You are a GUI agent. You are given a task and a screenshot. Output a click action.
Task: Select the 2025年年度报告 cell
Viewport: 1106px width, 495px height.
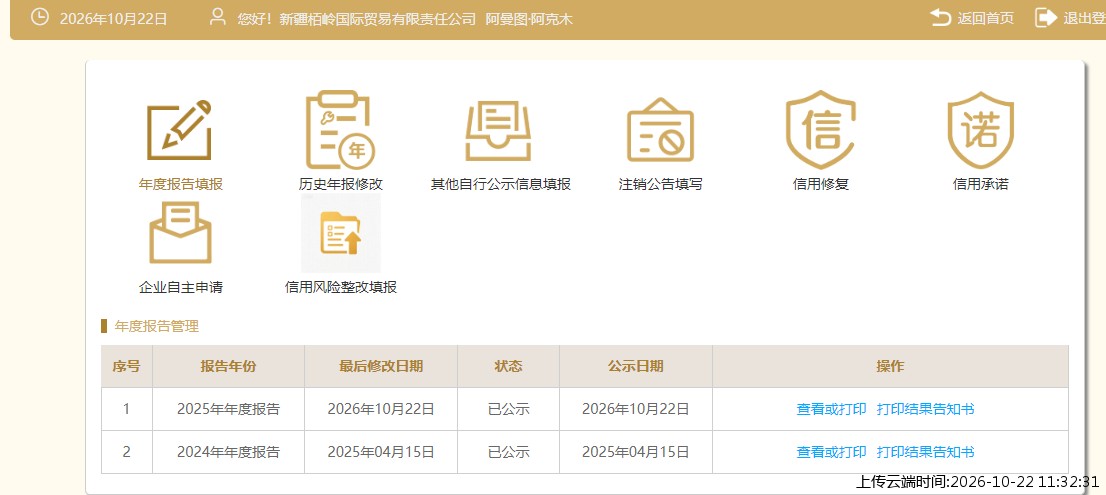[229, 409]
